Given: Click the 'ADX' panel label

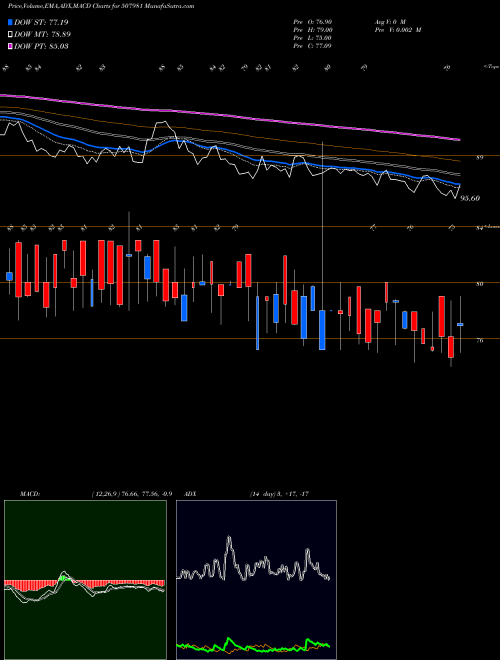Looking at the screenshot, I should pos(191,494).
